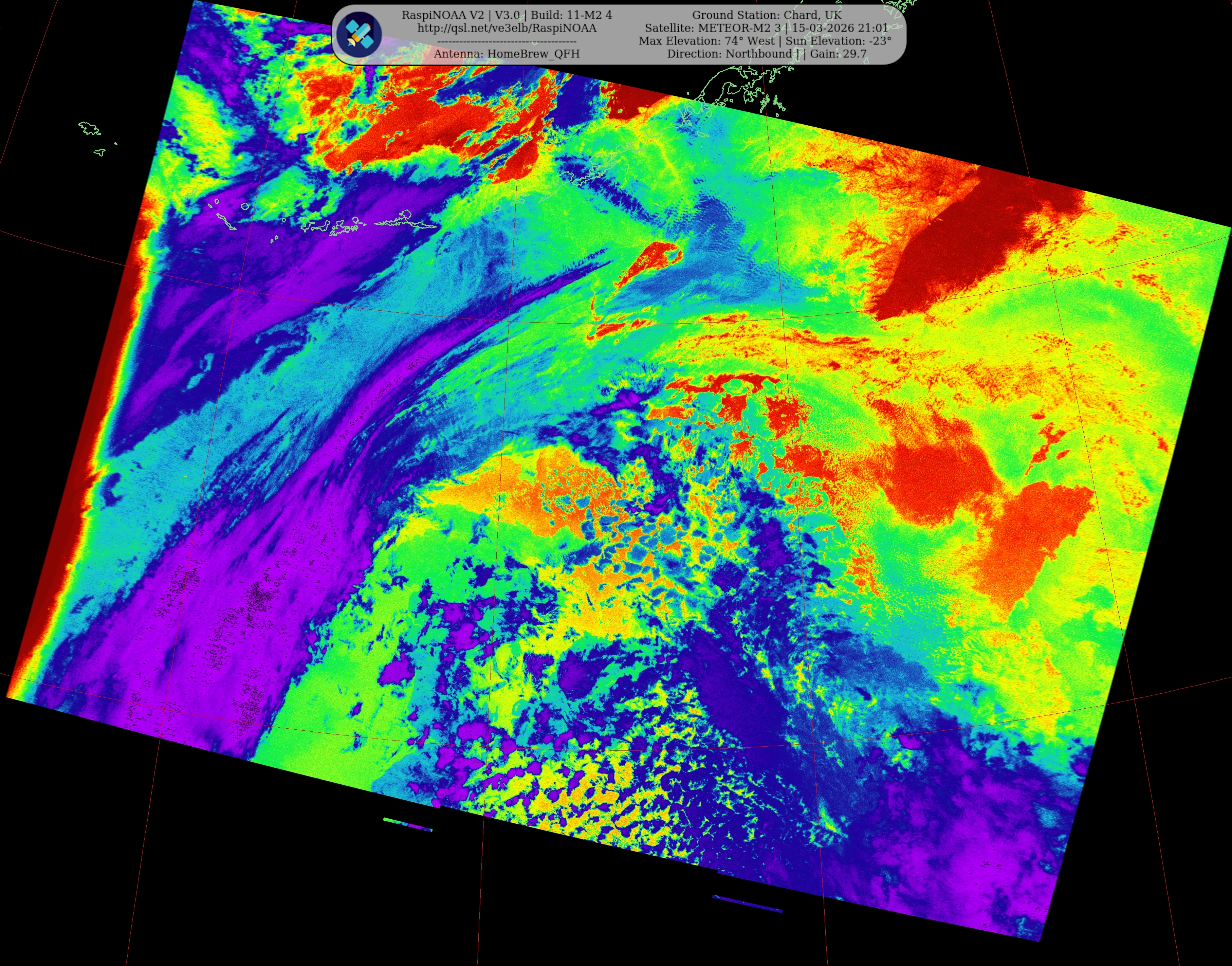Click the RaspiNOAA satellite logo icon
Screen dimensions: 1232x966
pos(359,34)
